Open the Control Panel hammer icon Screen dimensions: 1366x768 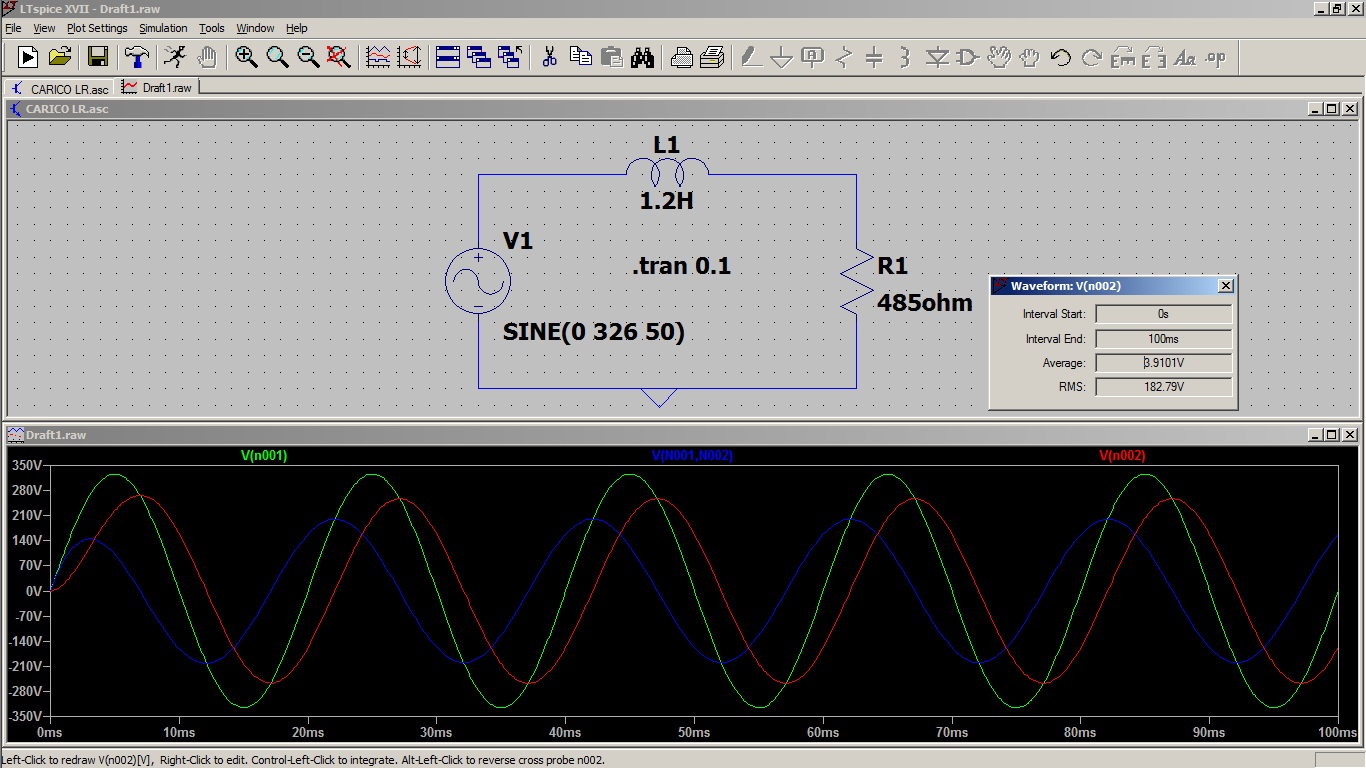coord(136,57)
